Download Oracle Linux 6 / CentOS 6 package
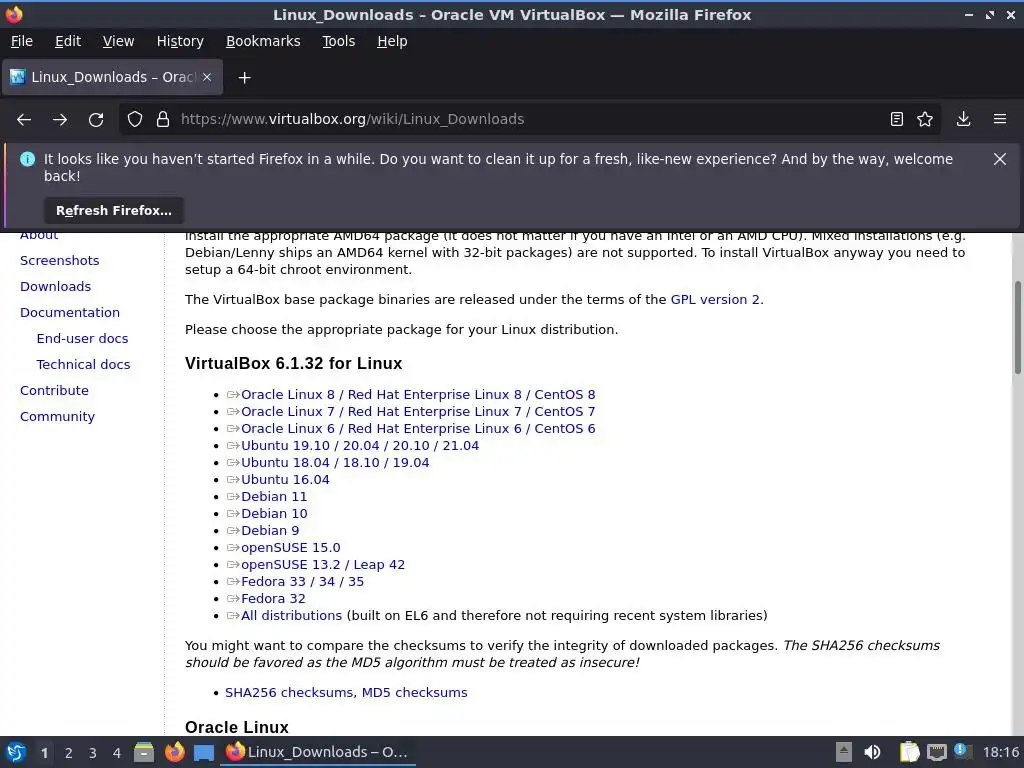 pos(418,428)
